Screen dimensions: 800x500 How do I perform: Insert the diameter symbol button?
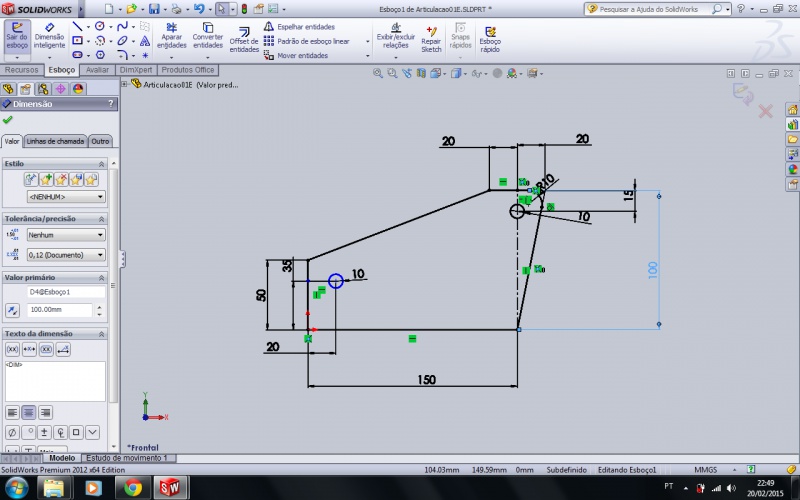point(12,432)
